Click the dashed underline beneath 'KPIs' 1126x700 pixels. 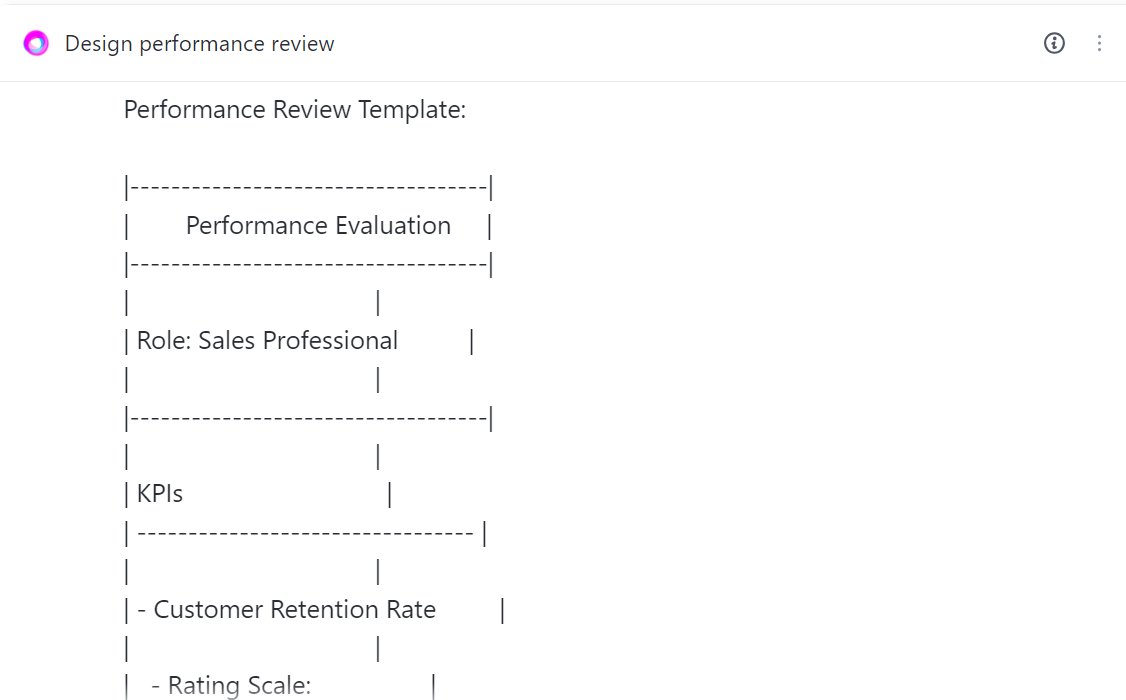click(304, 533)
